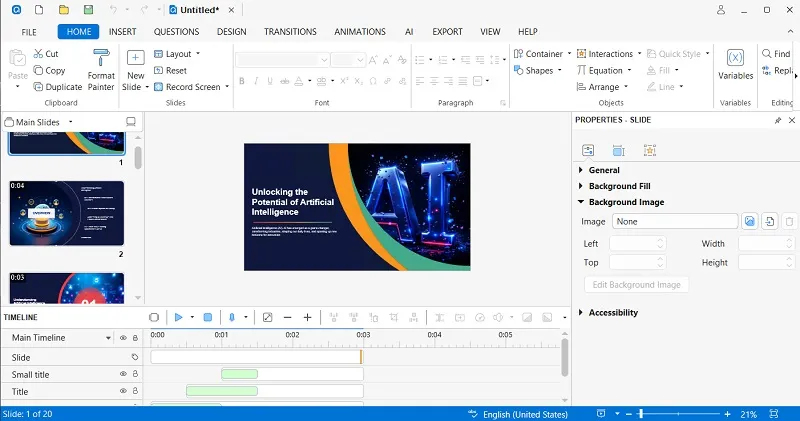Click the New Slide icon

(135, 58)
